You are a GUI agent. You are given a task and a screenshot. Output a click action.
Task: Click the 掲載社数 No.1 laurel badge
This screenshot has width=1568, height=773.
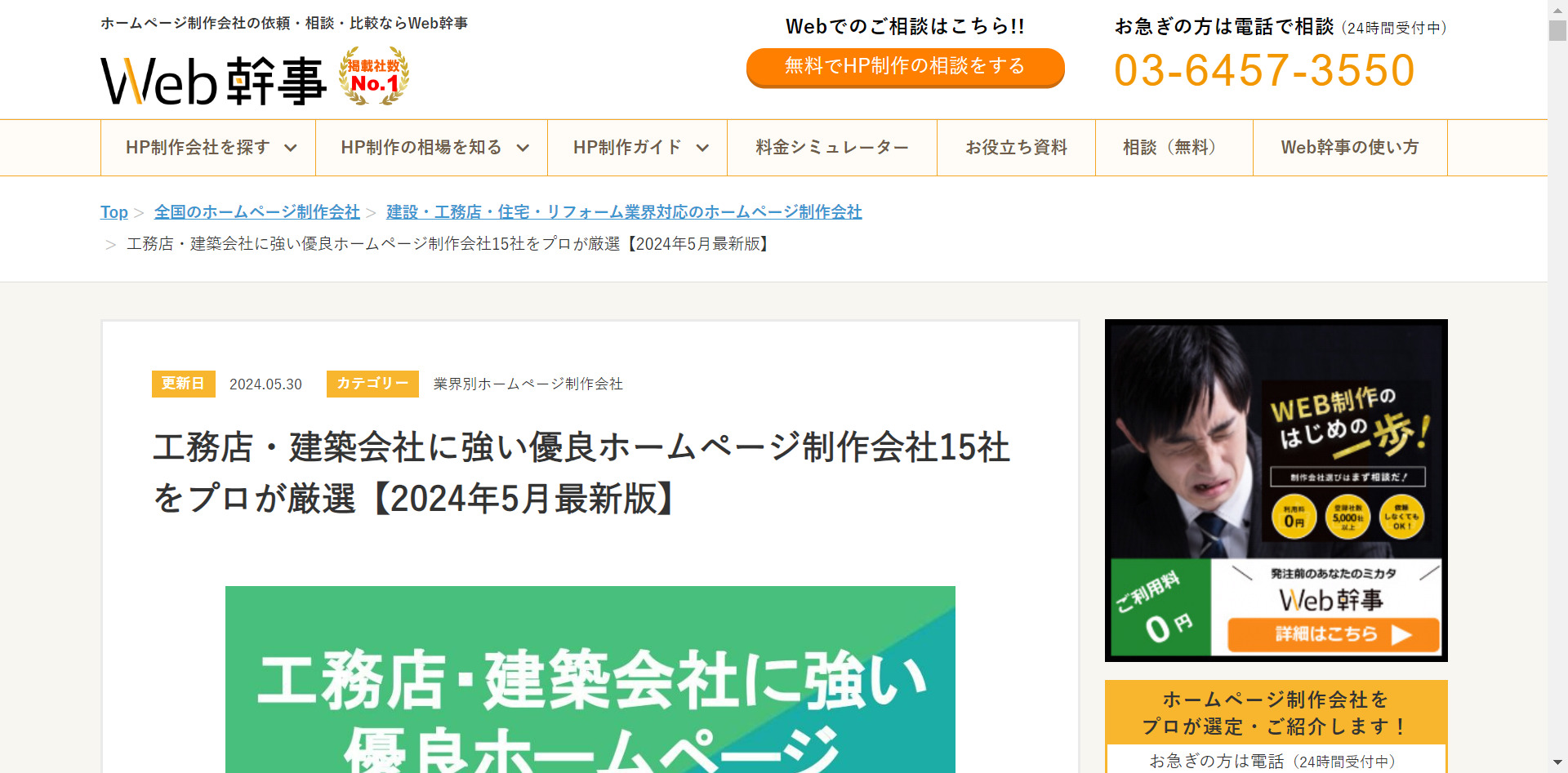click(x=374, y=76)
